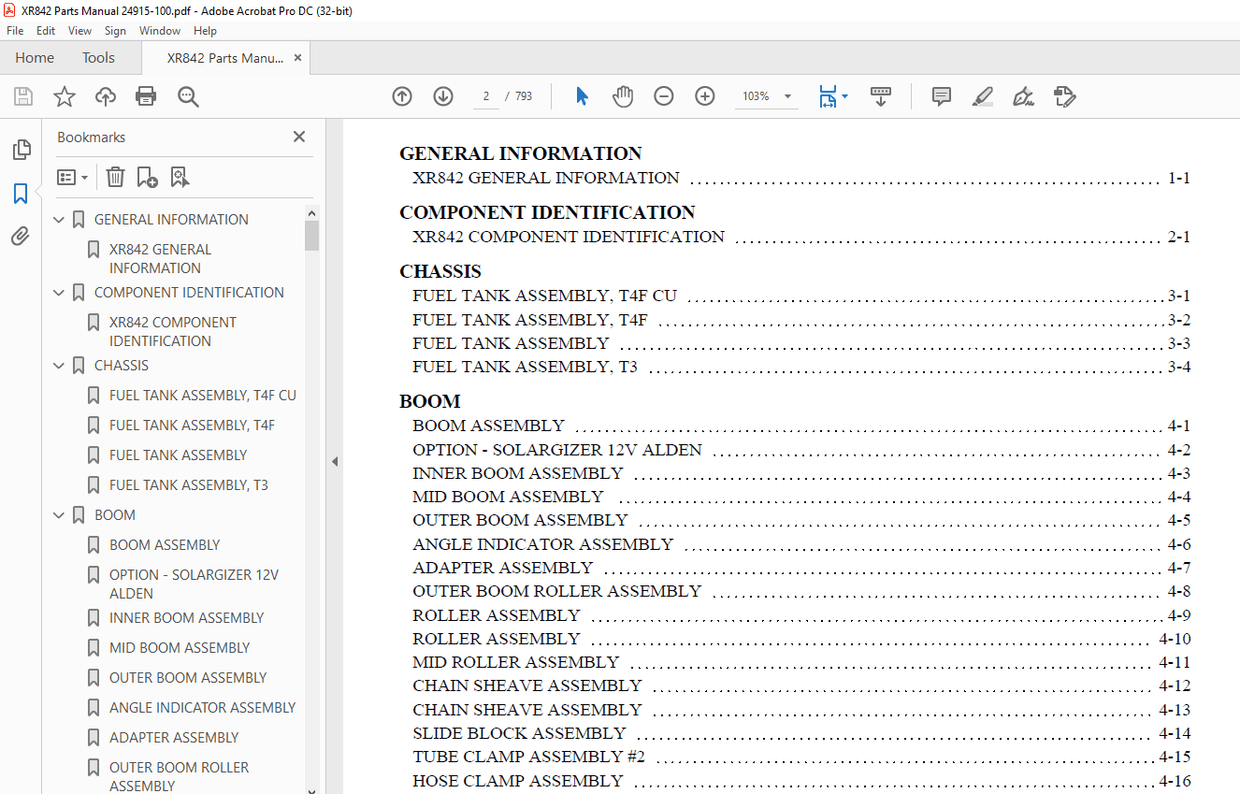Screen dimensions: 1240x794
Task: Select the Highlight text pen tool
Action: click(982, 96)
